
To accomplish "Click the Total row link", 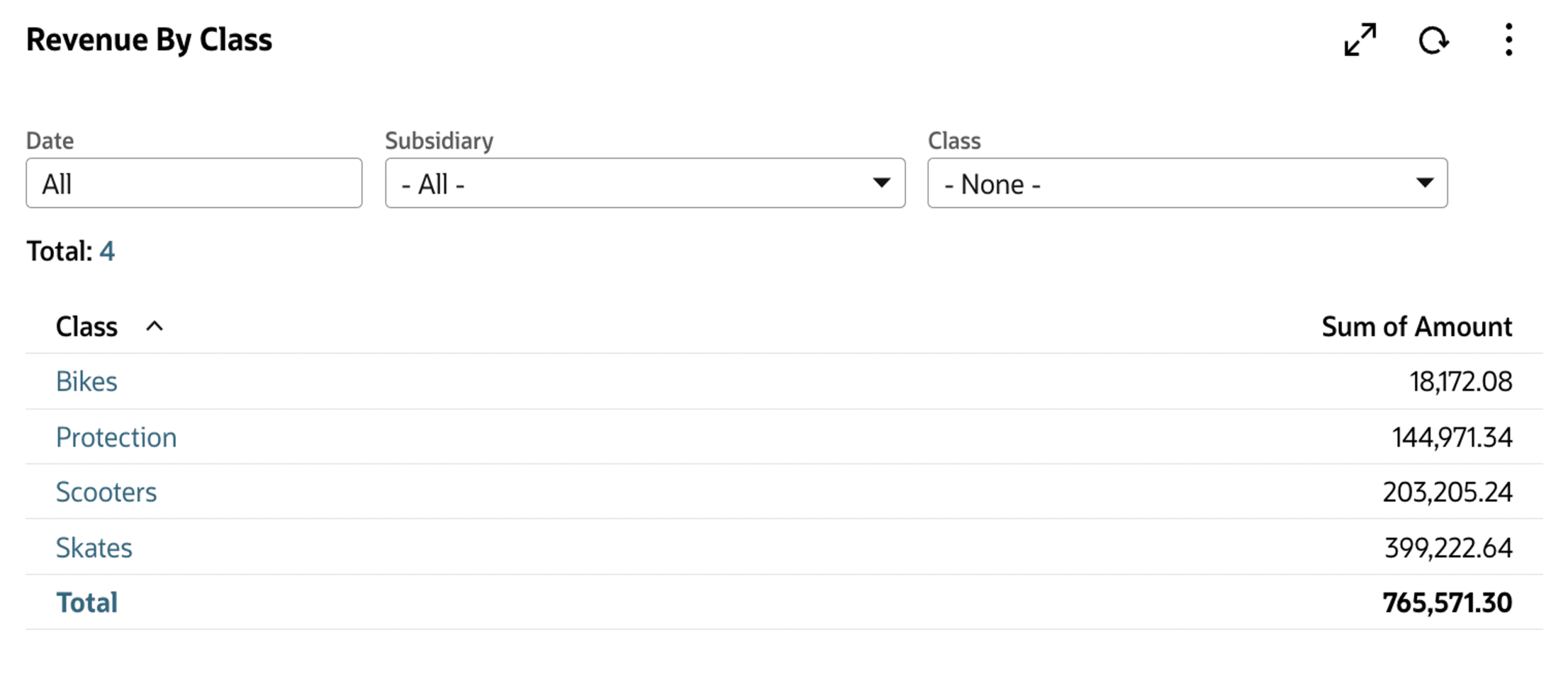I will coord(87,602).
